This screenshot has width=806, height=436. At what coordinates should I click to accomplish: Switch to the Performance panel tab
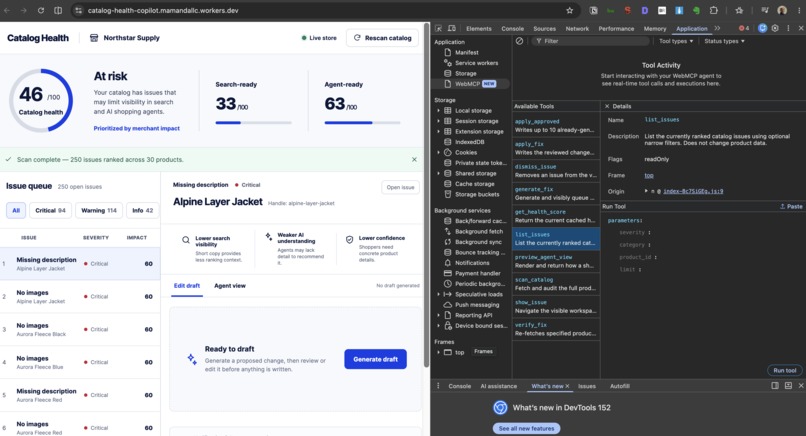click(616, 29)
